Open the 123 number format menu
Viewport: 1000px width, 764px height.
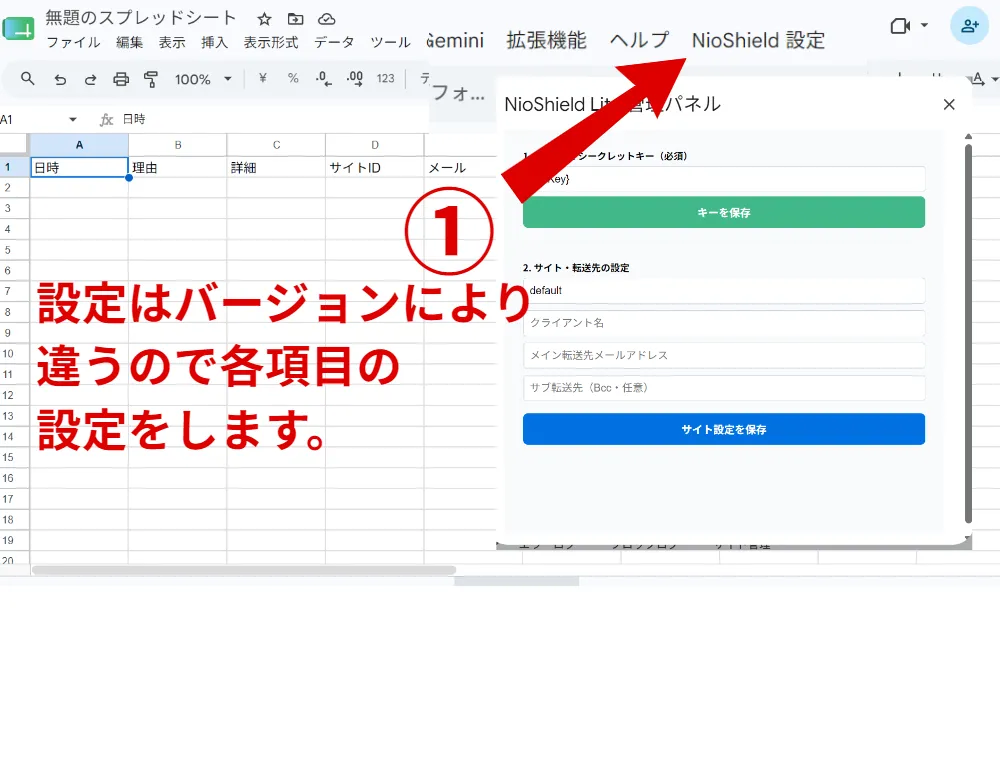point(385,78)
